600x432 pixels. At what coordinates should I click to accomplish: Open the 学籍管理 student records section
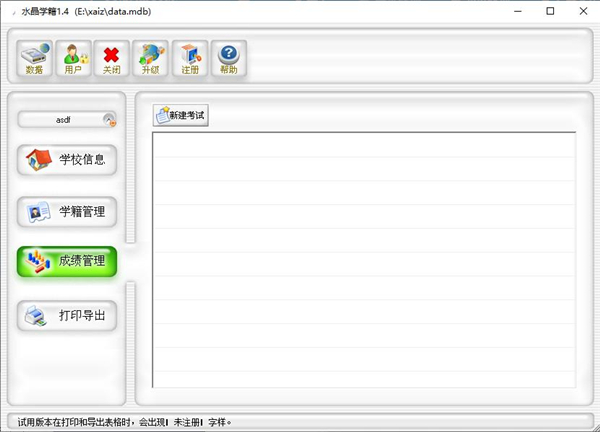pyautogui.click(x=67, y=212)
